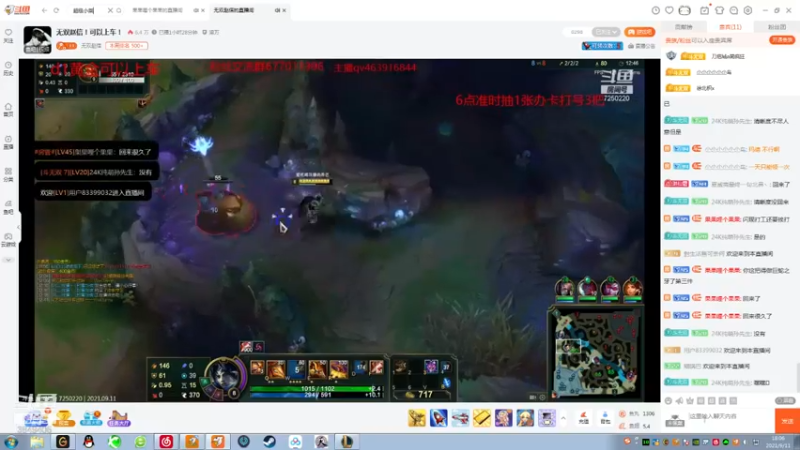
Task: Open the followed dropdown button
Action: 606,32
